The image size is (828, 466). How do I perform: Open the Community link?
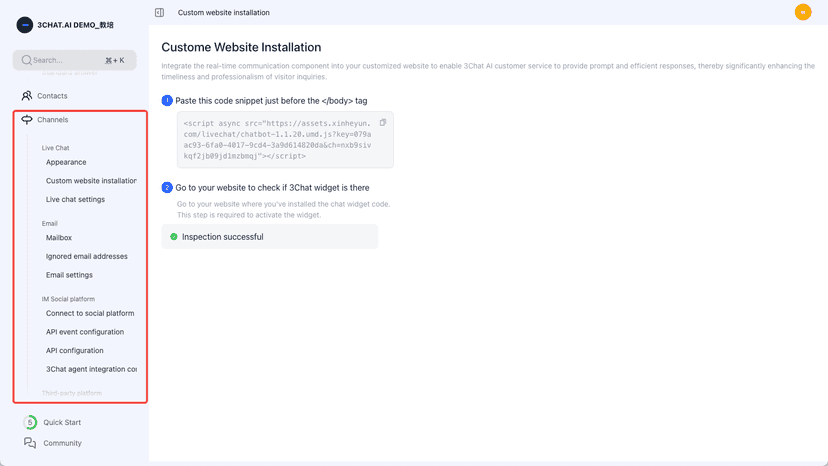[62, 443]
